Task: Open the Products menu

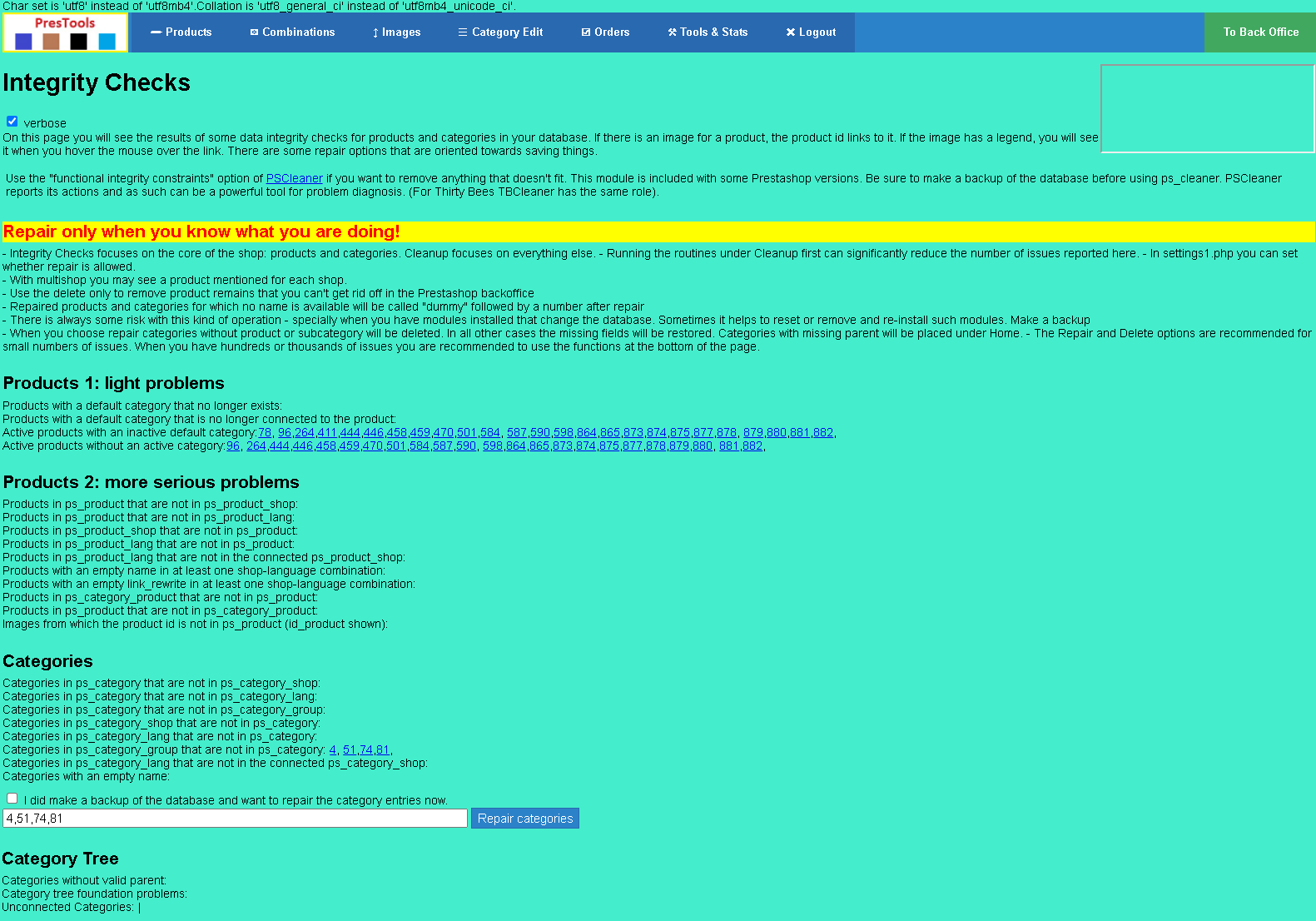Action: (x=181, y=32)
